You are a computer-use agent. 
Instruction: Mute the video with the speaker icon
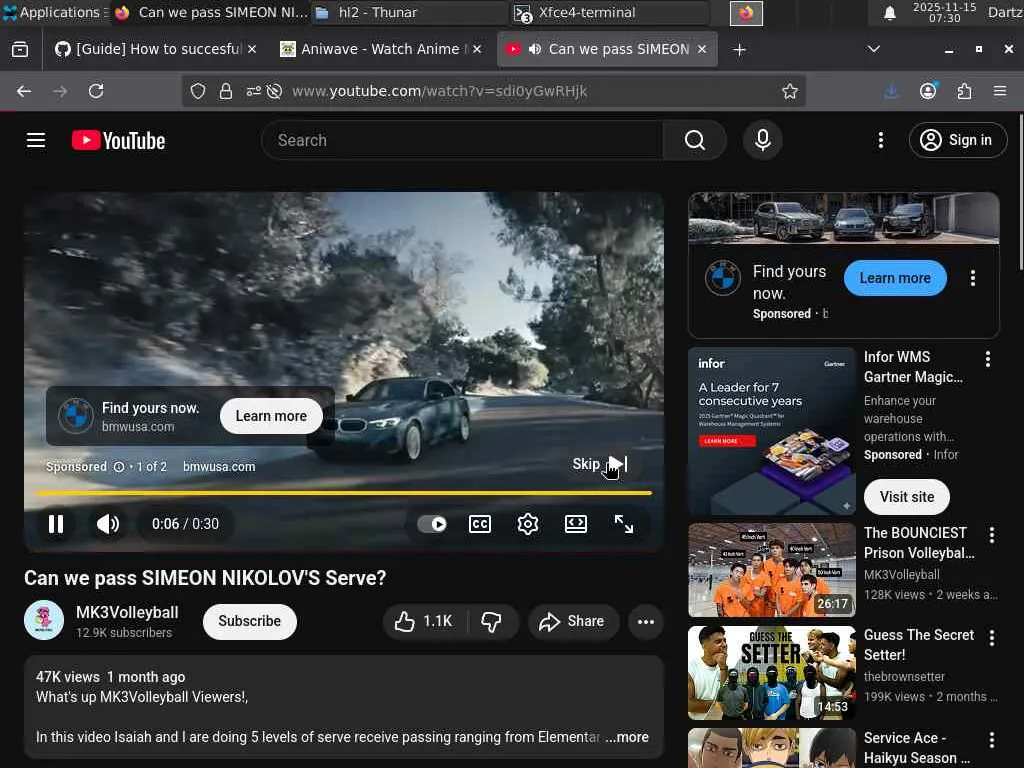click(108, 524)
